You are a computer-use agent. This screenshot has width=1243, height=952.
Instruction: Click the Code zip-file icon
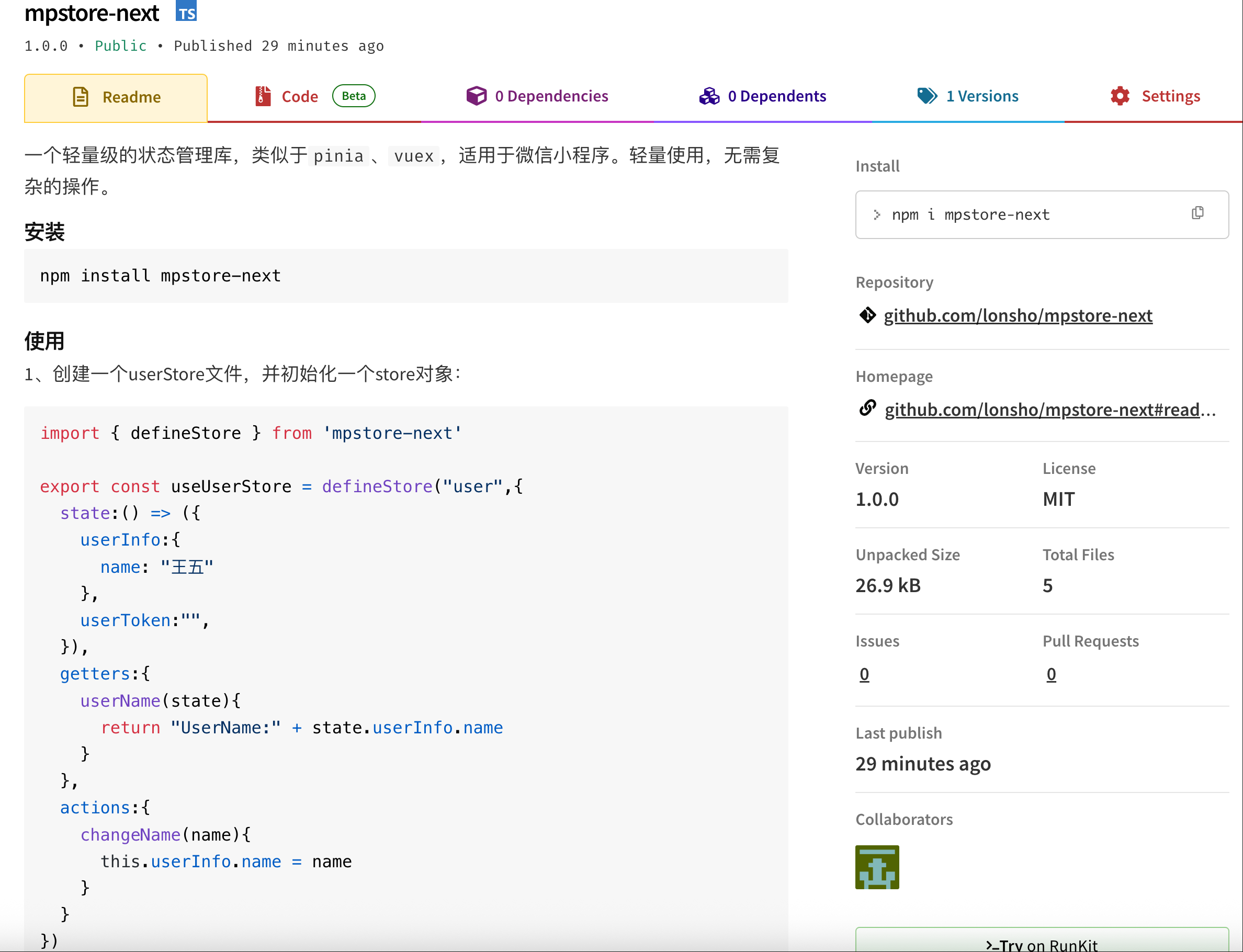[263, 96]
